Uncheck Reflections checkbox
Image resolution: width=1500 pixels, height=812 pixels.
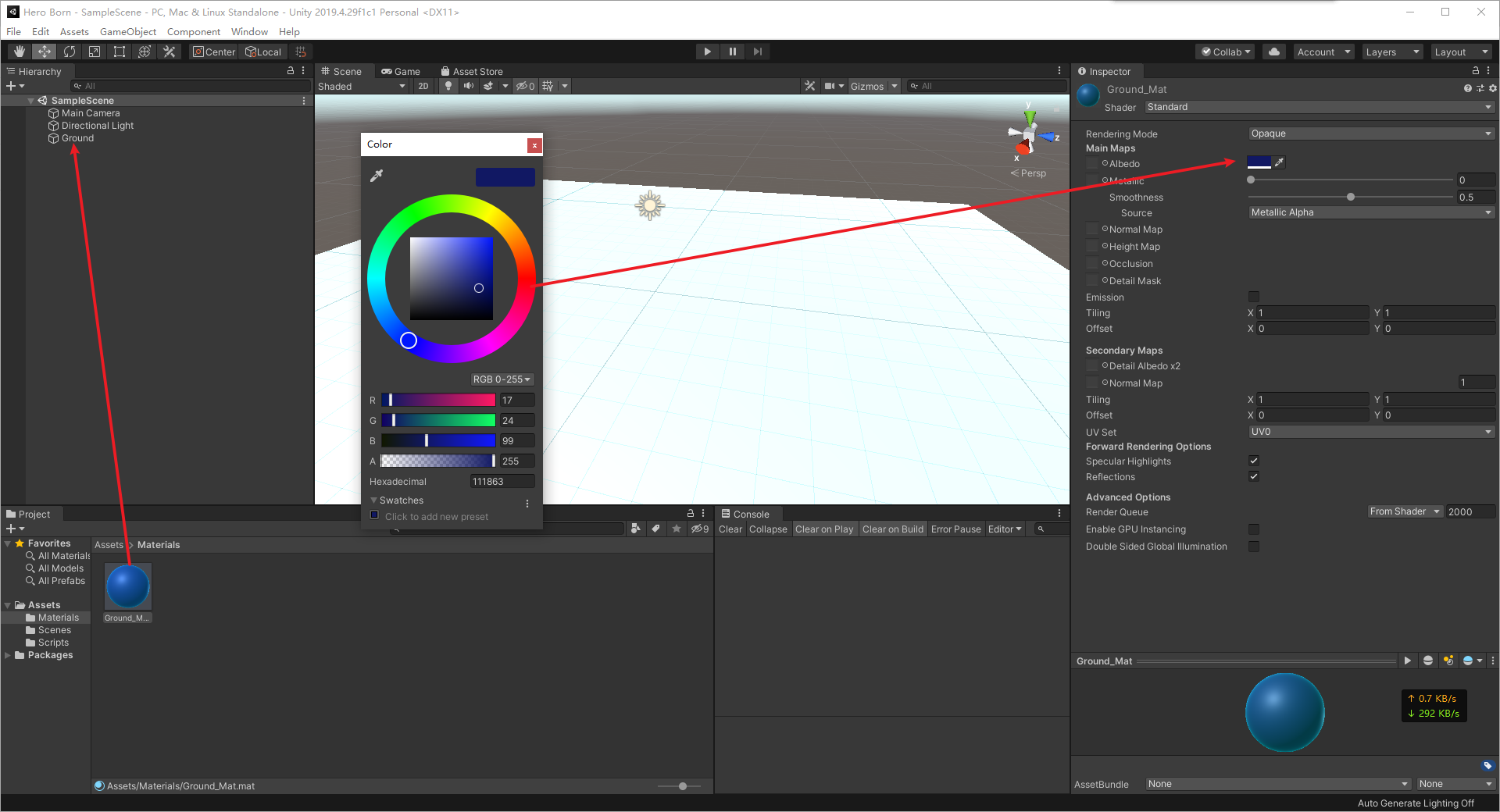tap(1254, 476)
